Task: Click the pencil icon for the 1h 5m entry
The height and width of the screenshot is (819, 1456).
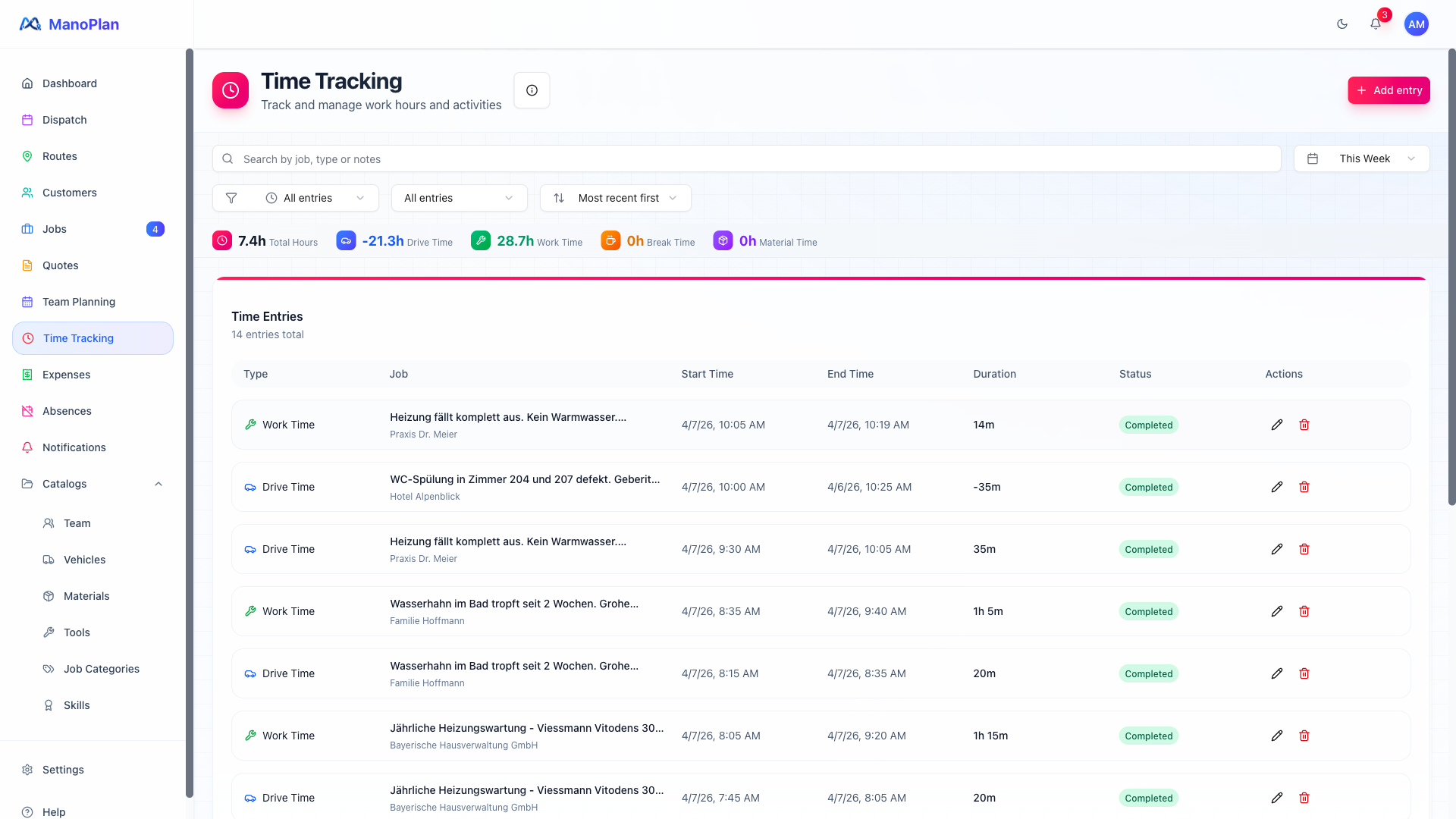Action: click(1277, 611)
